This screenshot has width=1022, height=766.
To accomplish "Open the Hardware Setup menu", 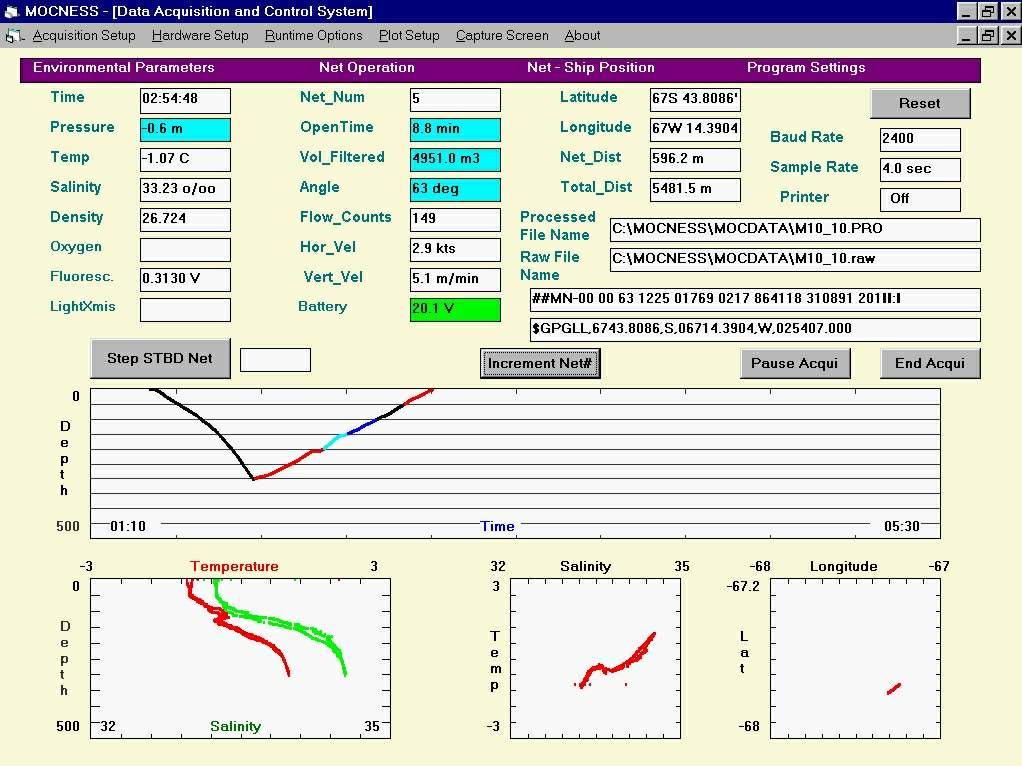I will pyautogui.click(x=200, y=36).
